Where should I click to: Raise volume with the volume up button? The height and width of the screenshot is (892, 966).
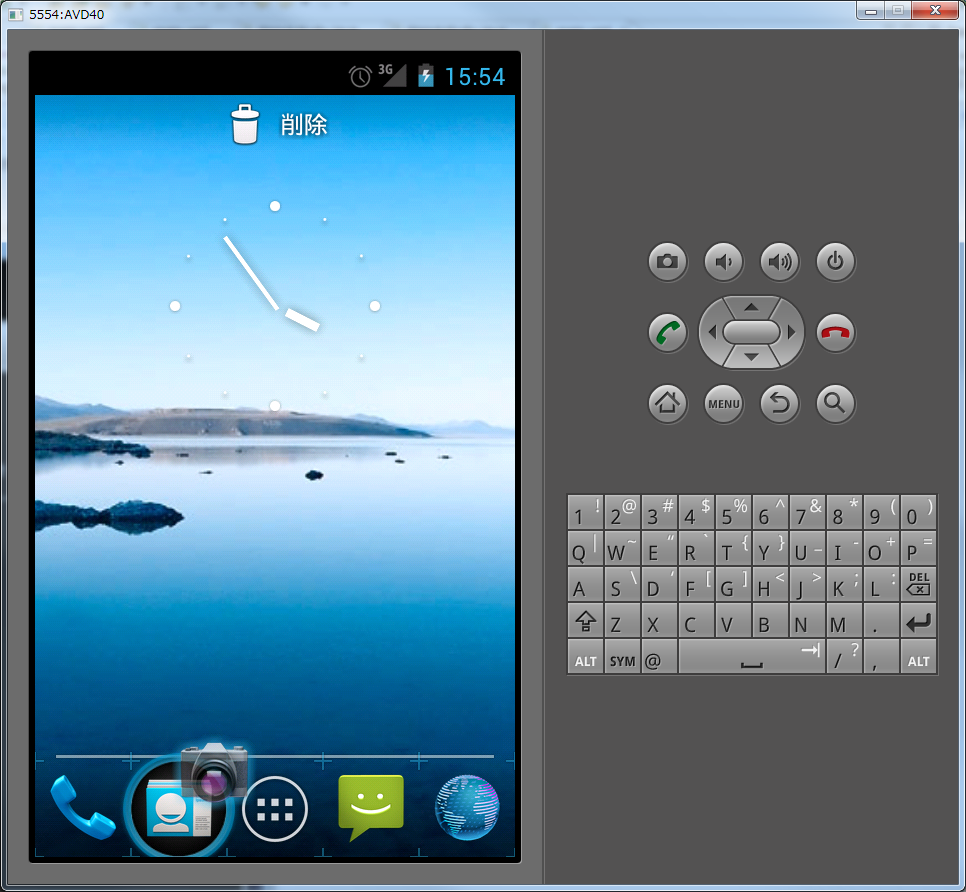pos(779,262)
